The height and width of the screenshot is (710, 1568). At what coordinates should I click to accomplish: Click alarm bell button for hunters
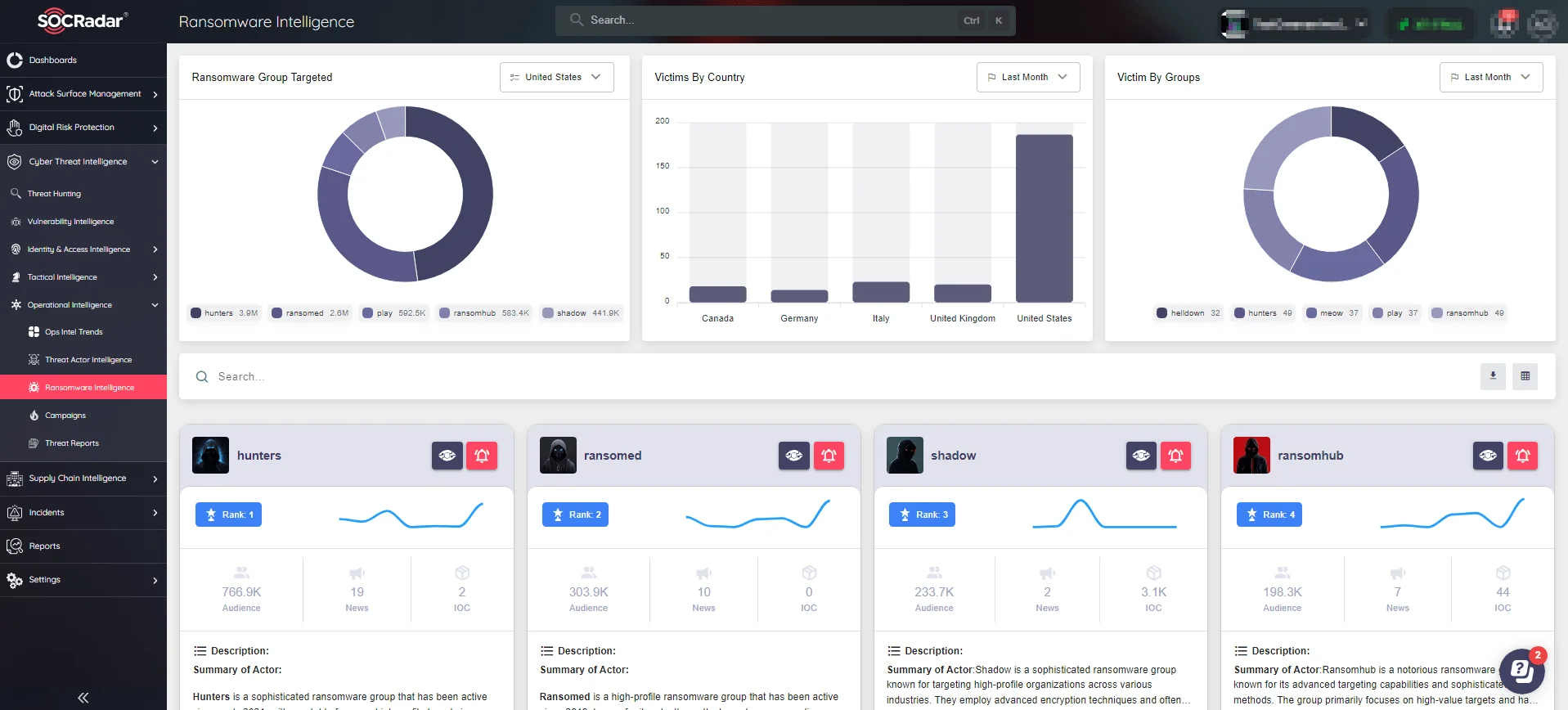coord(482,456)
